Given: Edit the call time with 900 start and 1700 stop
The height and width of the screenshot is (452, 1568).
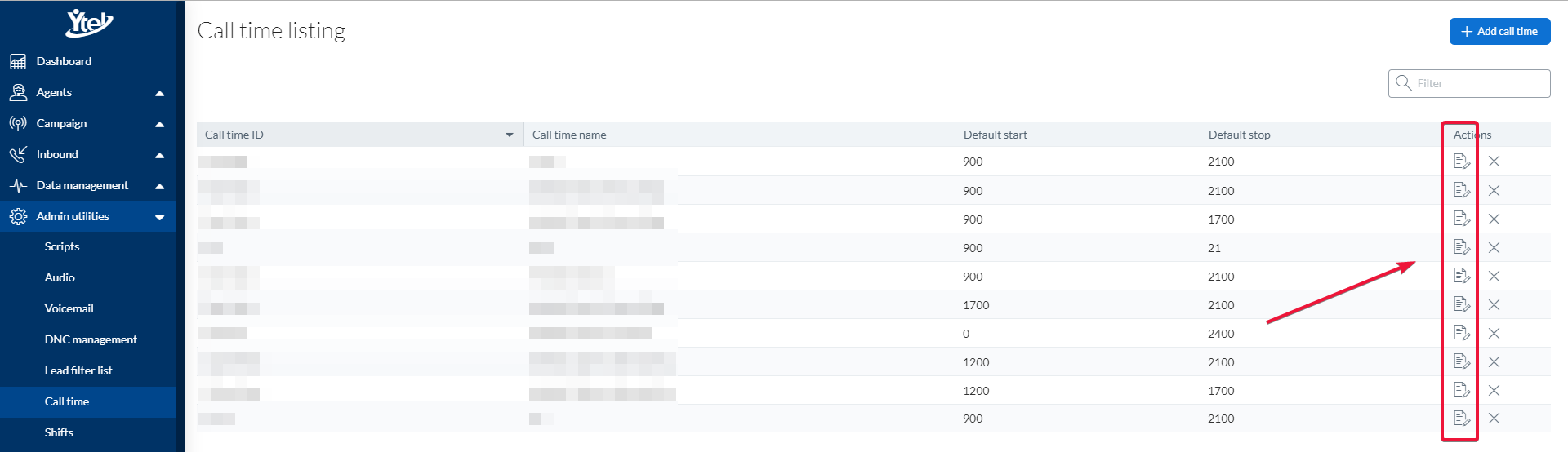Looking at the screenshot, I should [1462, 219].
